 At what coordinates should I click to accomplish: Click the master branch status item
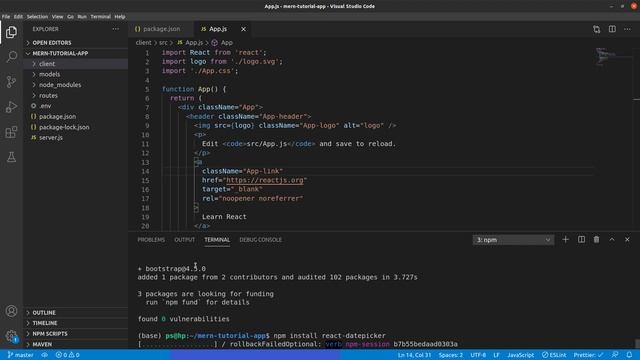[x=20, y=355]
